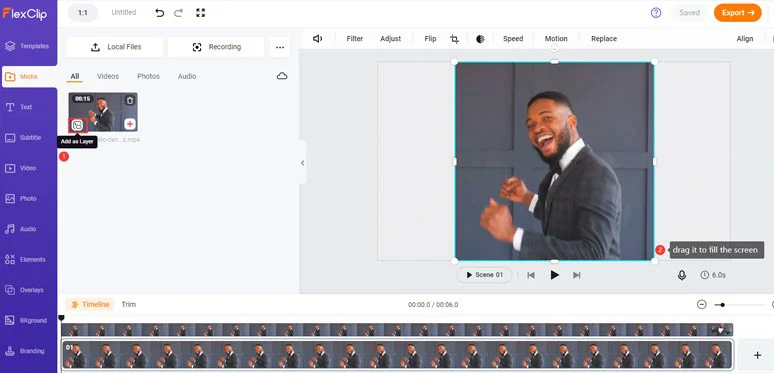The height and width of the screenshot is (373, 774).
Task: Open the Filter option
Action: pos(354,38)
